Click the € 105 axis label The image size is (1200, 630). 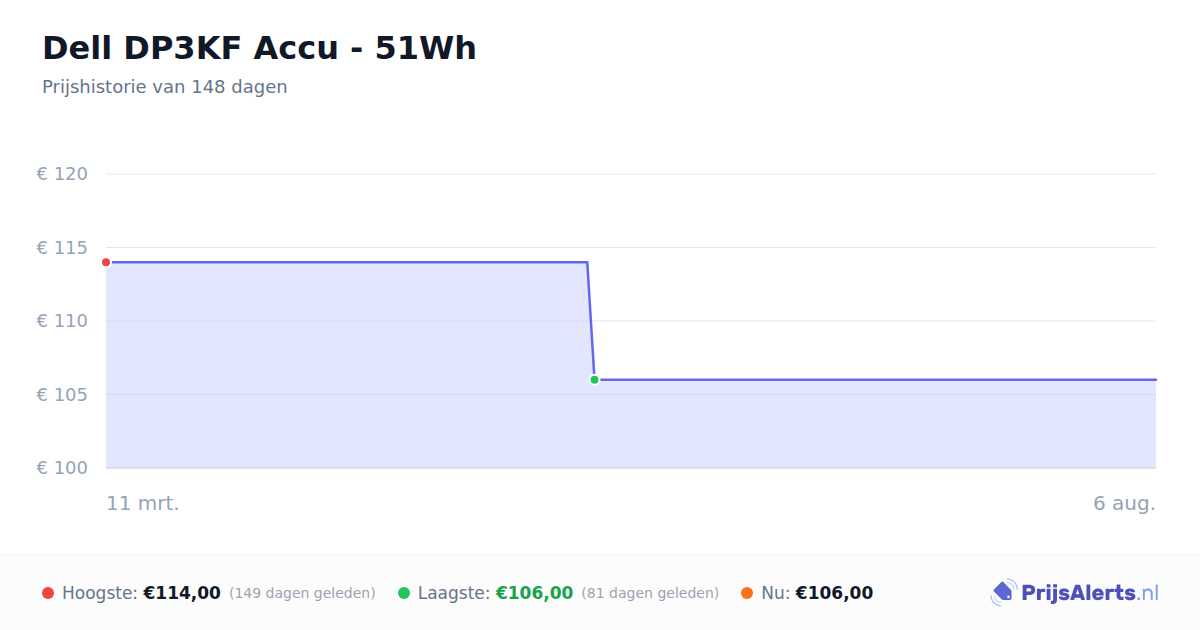tap(62, 395)
